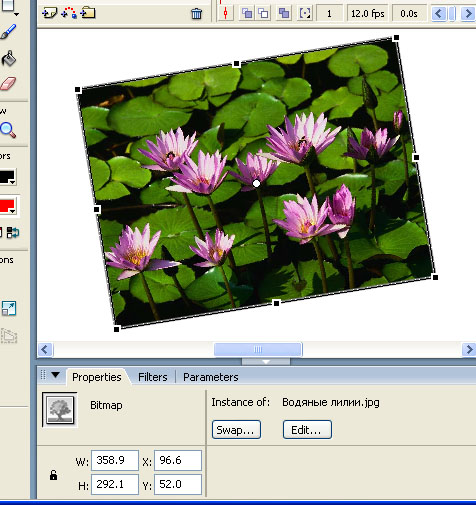
Task: Click the bottom-right transform corner handle
Action: point(435,277)
